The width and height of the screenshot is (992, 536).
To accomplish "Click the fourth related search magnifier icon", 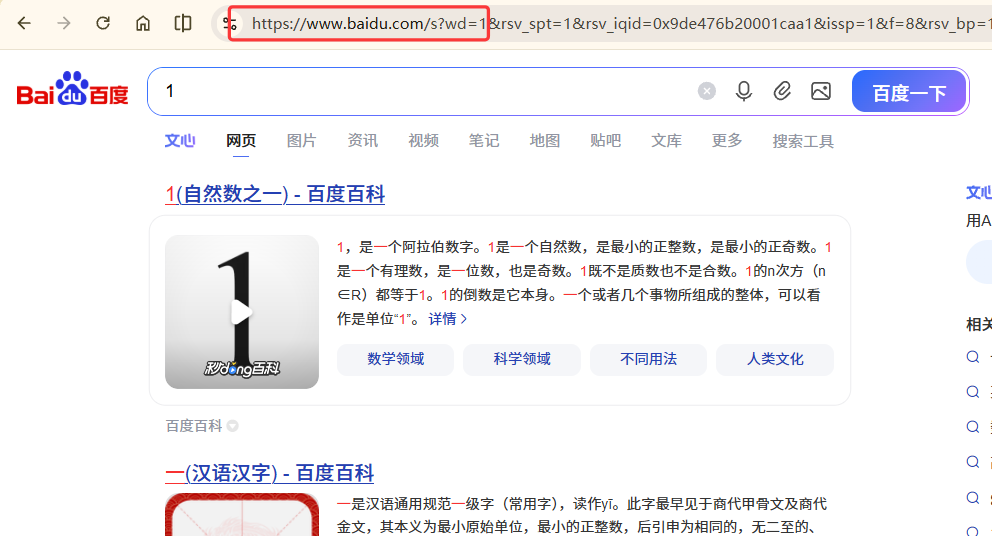I will [x=973, y=462].
